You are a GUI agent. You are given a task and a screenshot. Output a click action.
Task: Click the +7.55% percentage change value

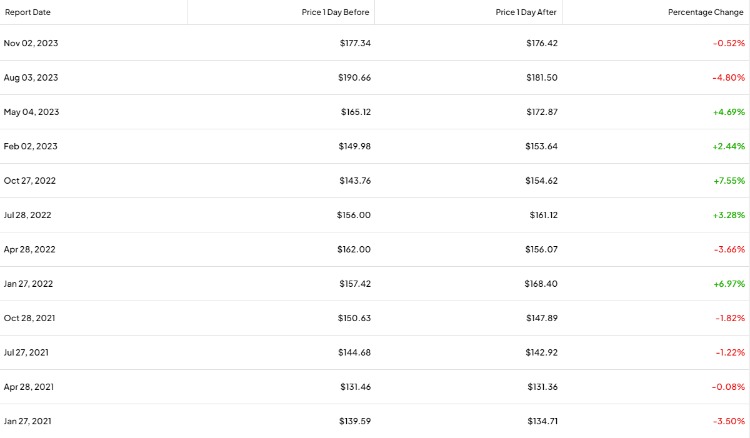tap(729, 181)
